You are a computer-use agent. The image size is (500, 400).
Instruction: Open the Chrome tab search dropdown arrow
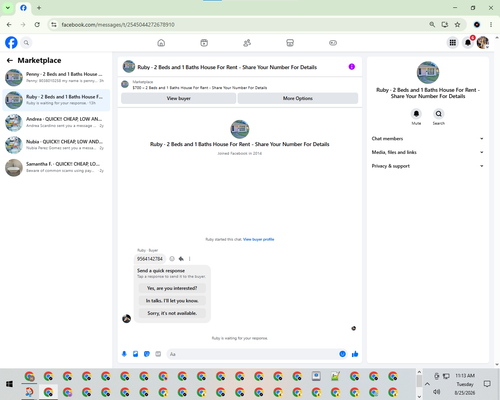(x=8, y=8)
